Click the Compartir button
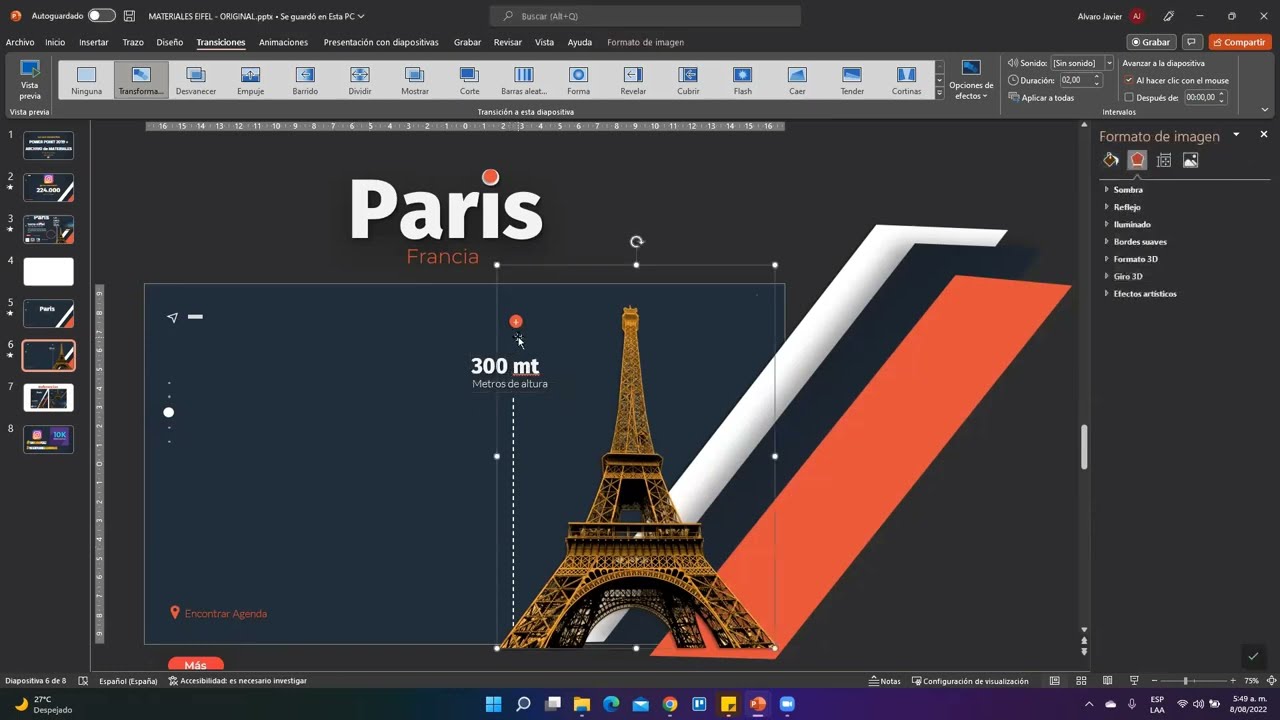Image resolution: width=1280 pixels, height=720 pixels. (1240, 42)
